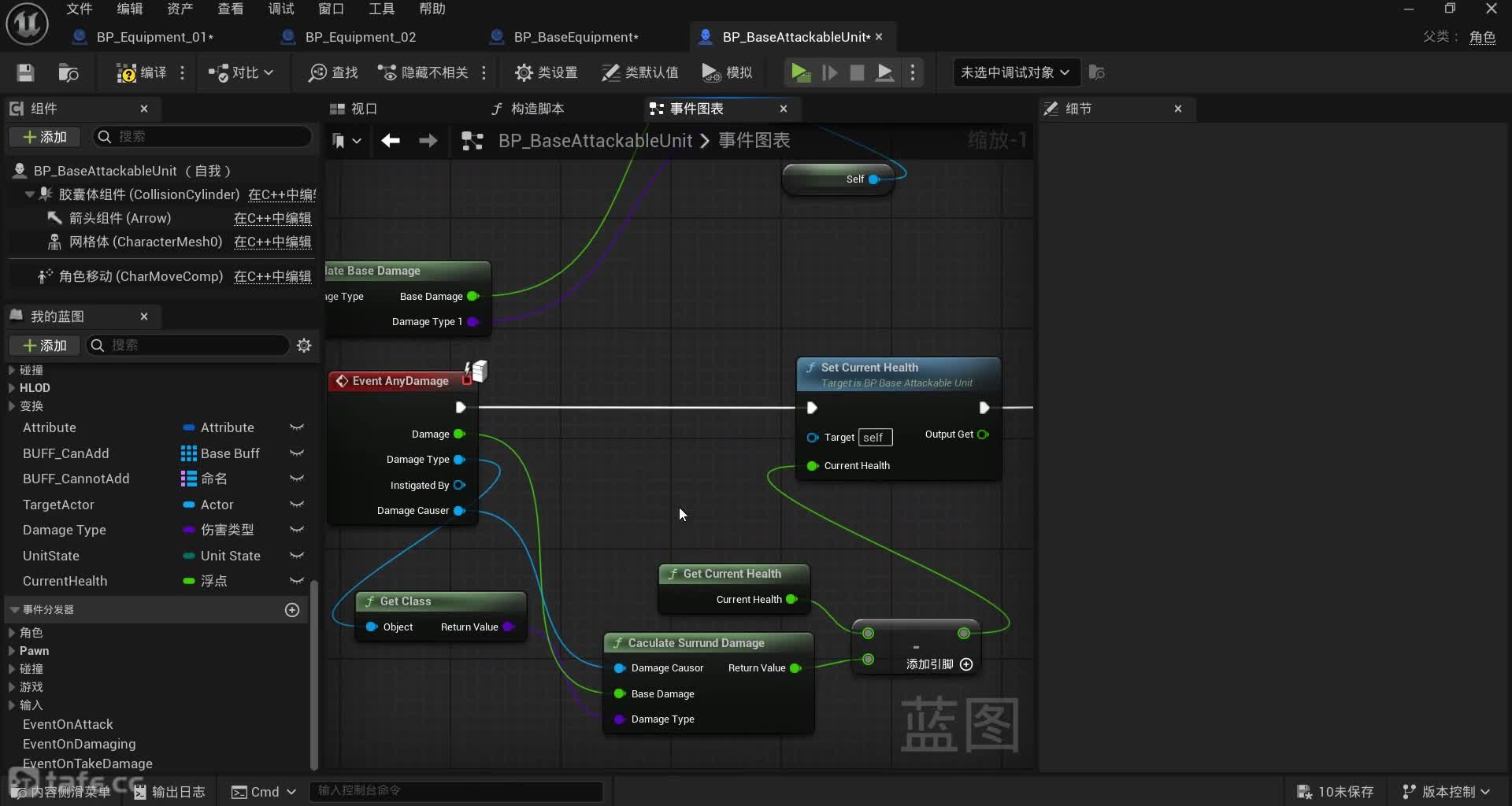Click add pin on subtract node
This screenshot has height=806, width=1512.
click(966, 664)
